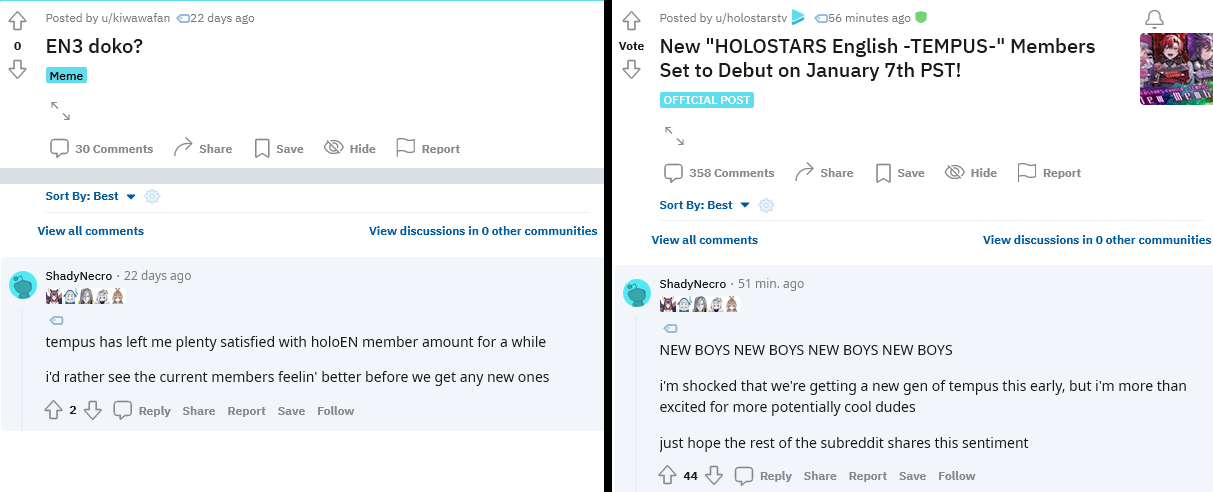The width and height of the screenshot is (1213, 492).
Task: Upvote the HOLOSTARS Tempus announcement post
Action: 631,20
